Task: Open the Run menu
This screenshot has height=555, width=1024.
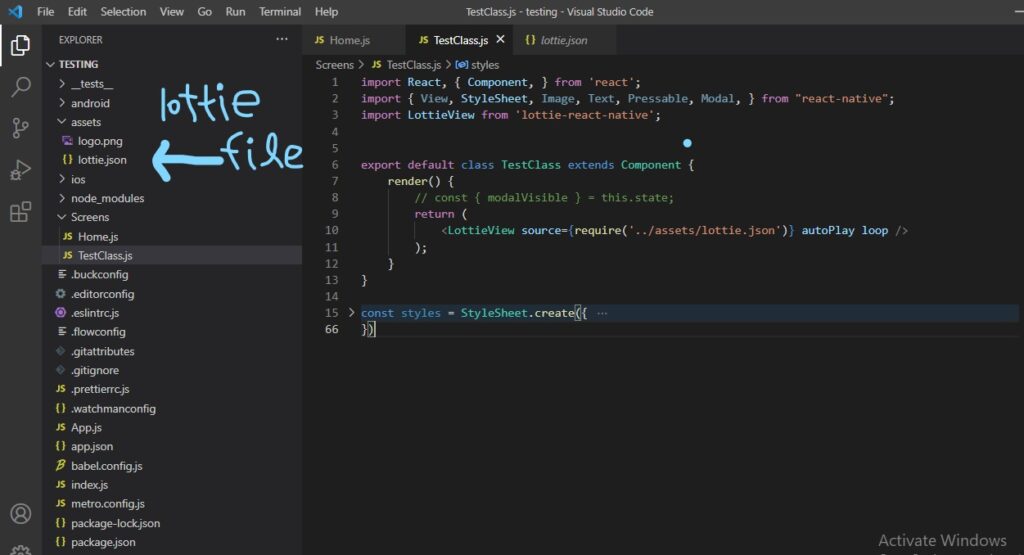Action: [x=235, y=12]
